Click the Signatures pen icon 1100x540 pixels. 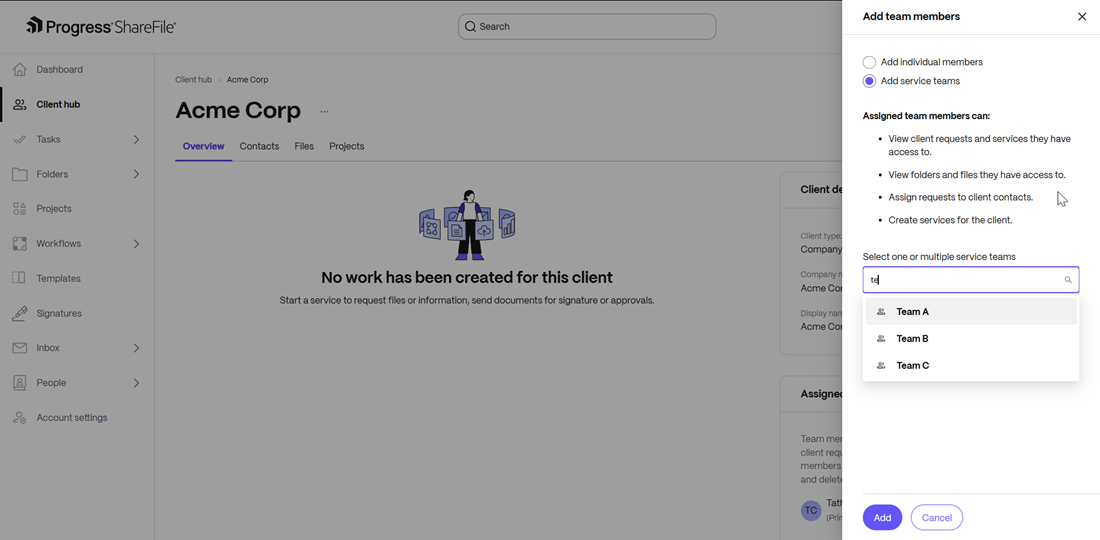click(19, 313)
